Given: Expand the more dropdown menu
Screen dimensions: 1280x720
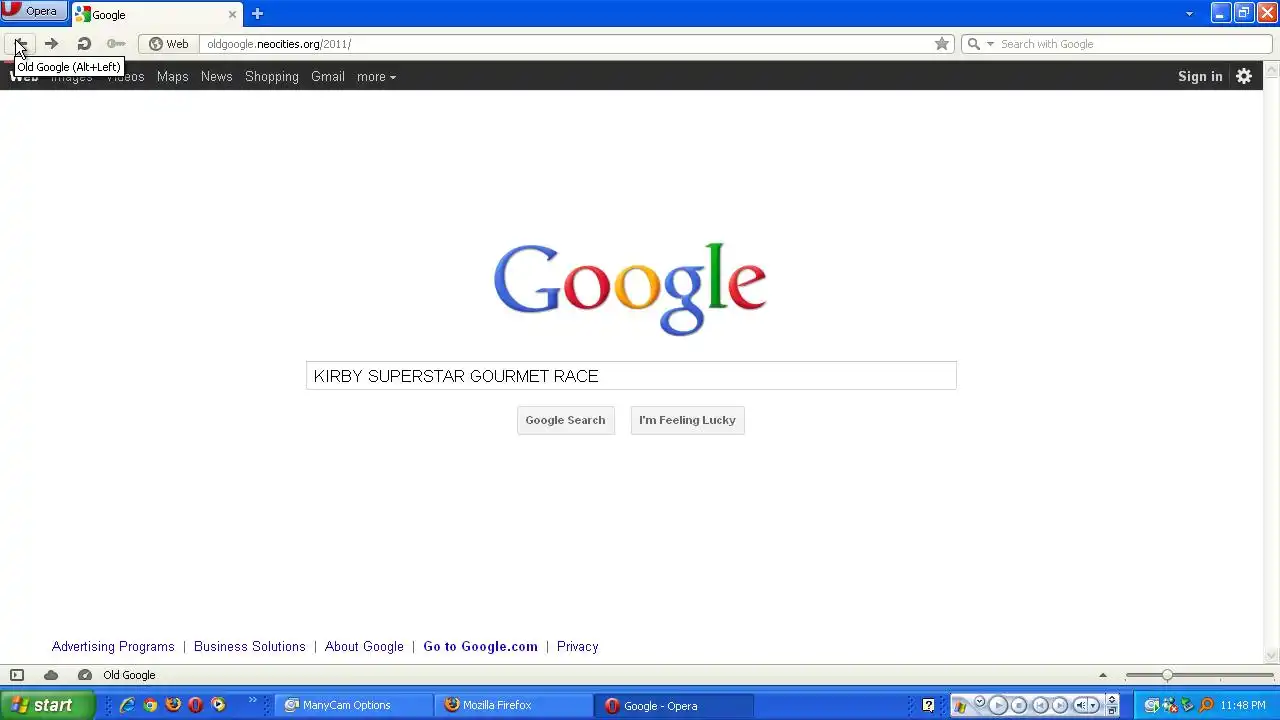Looking at the screenshot, I should point(376,77).
